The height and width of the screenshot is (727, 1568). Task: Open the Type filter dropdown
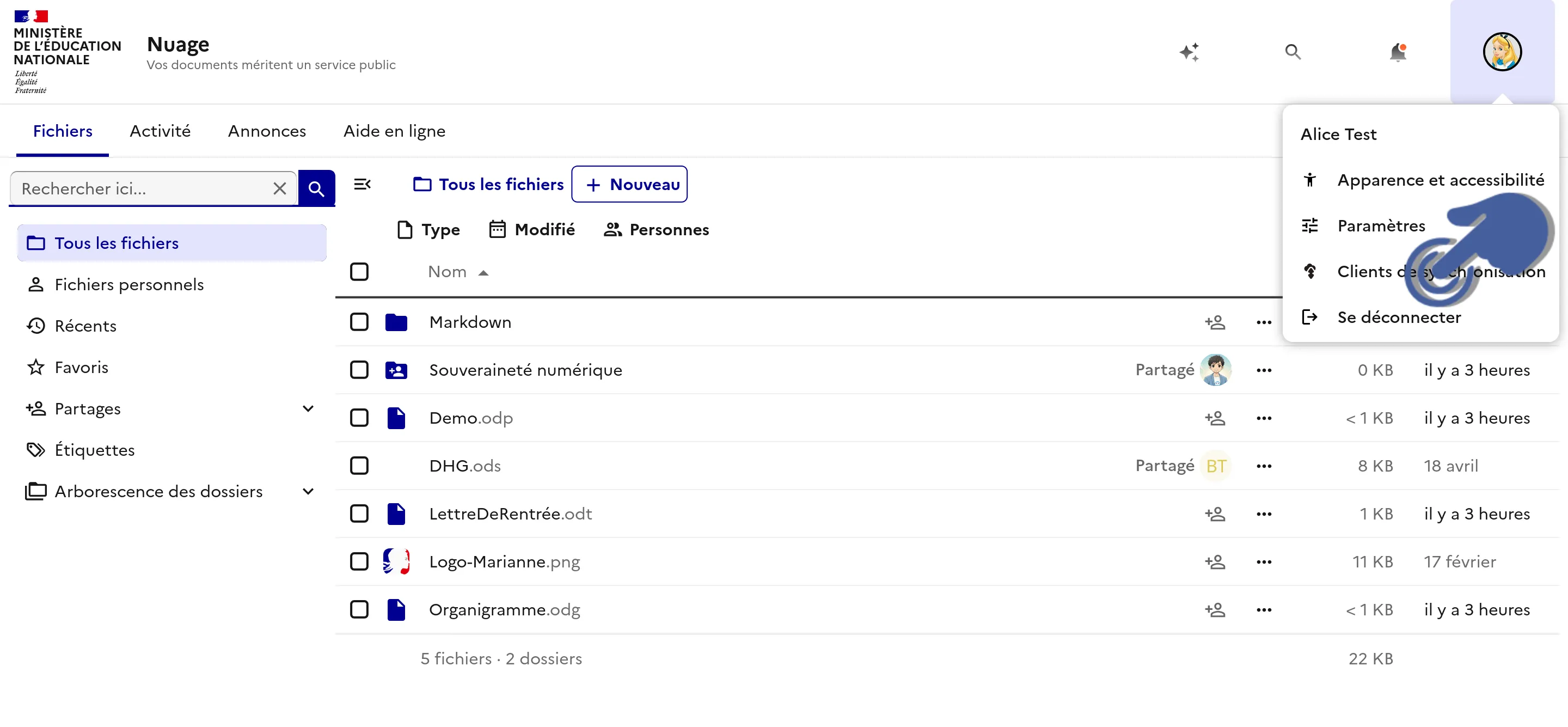pos(428,230)
